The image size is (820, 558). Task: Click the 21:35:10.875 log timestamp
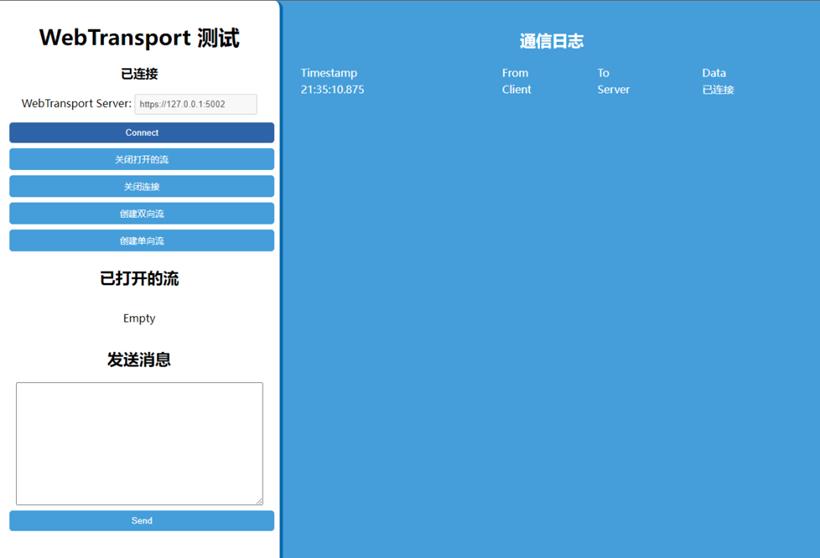(x=332, y=90)
